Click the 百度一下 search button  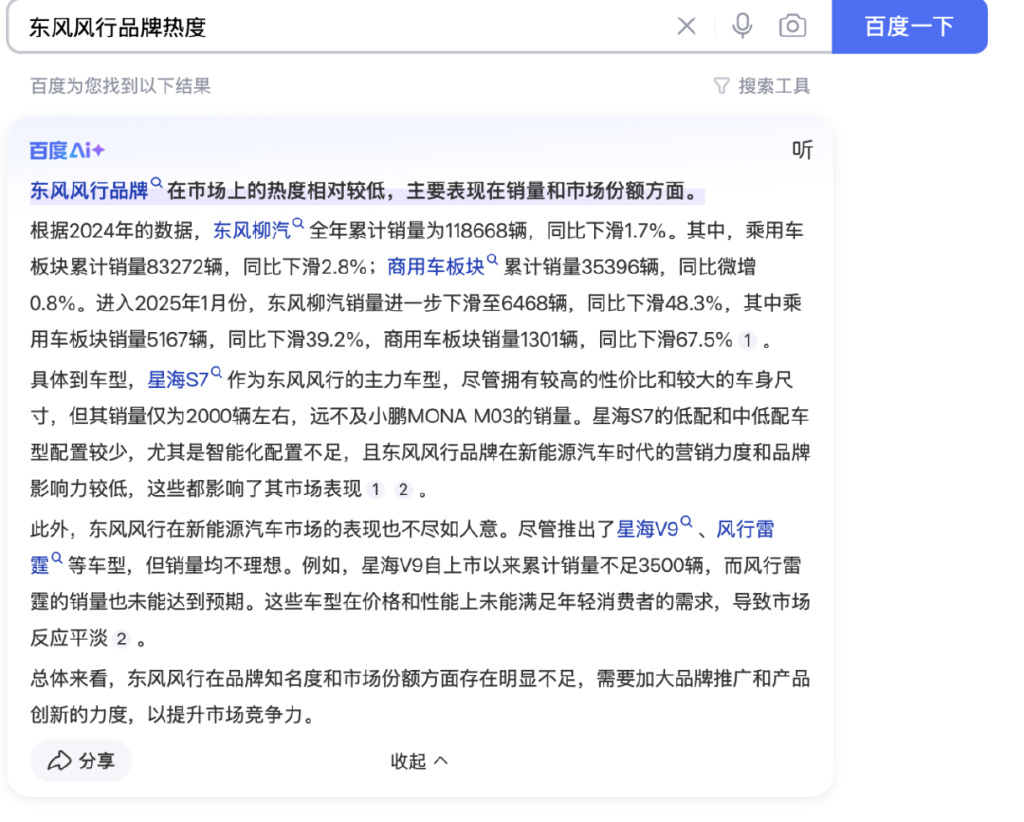(x=909, y=27)
